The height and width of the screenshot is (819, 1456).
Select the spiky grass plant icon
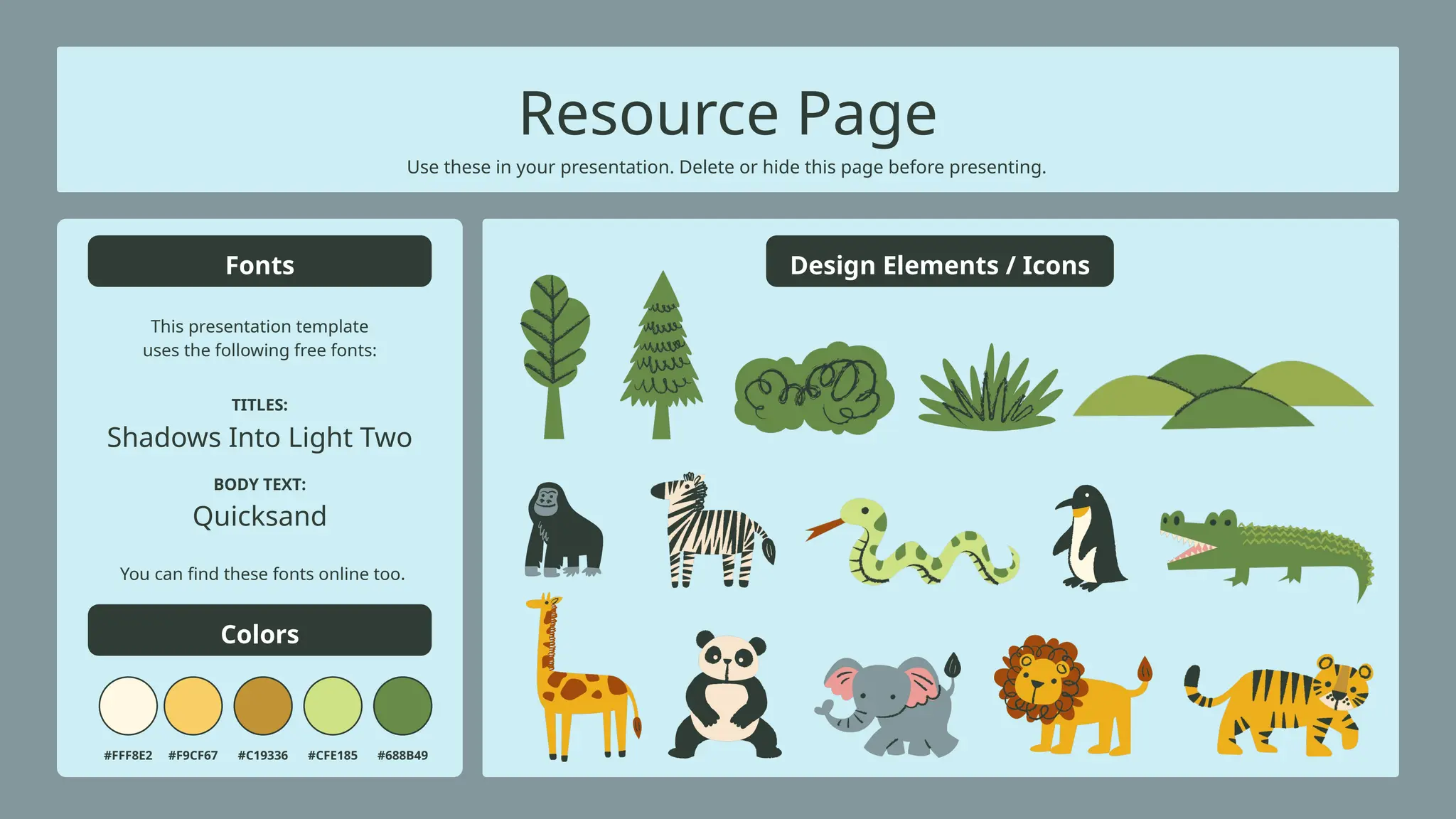tap(990, 388)
